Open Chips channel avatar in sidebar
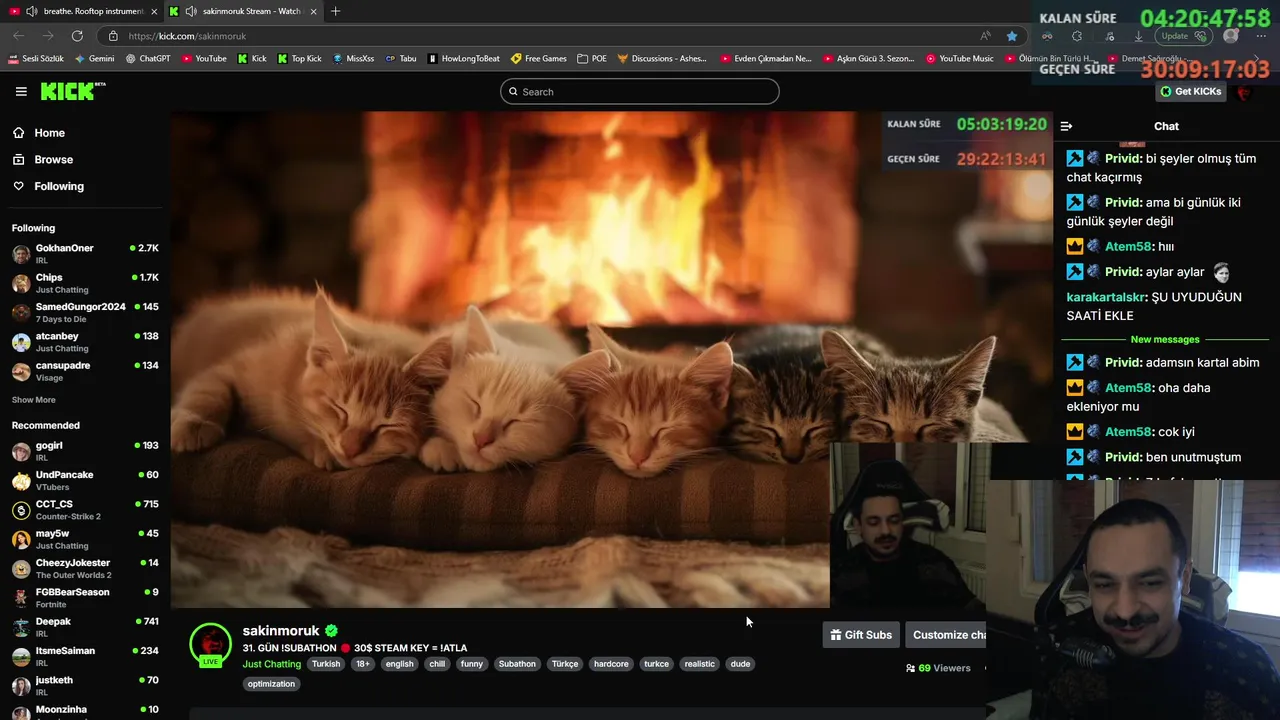This screenshot has width=1280, height=720. click(21, 283)
